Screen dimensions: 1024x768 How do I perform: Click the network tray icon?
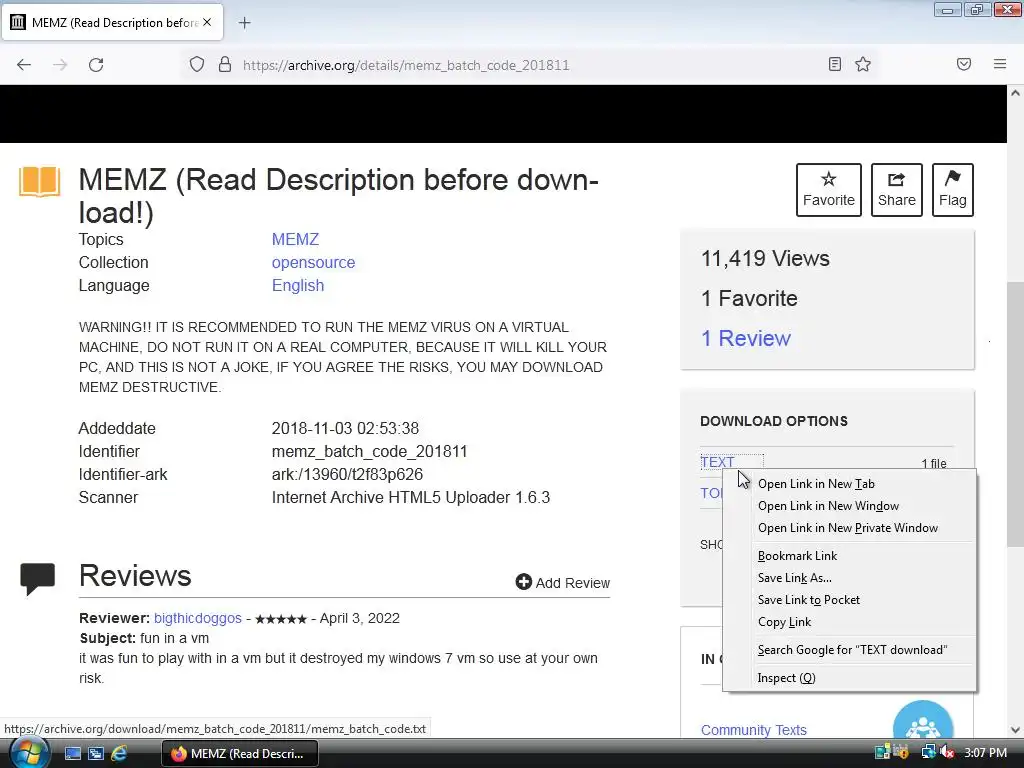click(x=928, y=752)
